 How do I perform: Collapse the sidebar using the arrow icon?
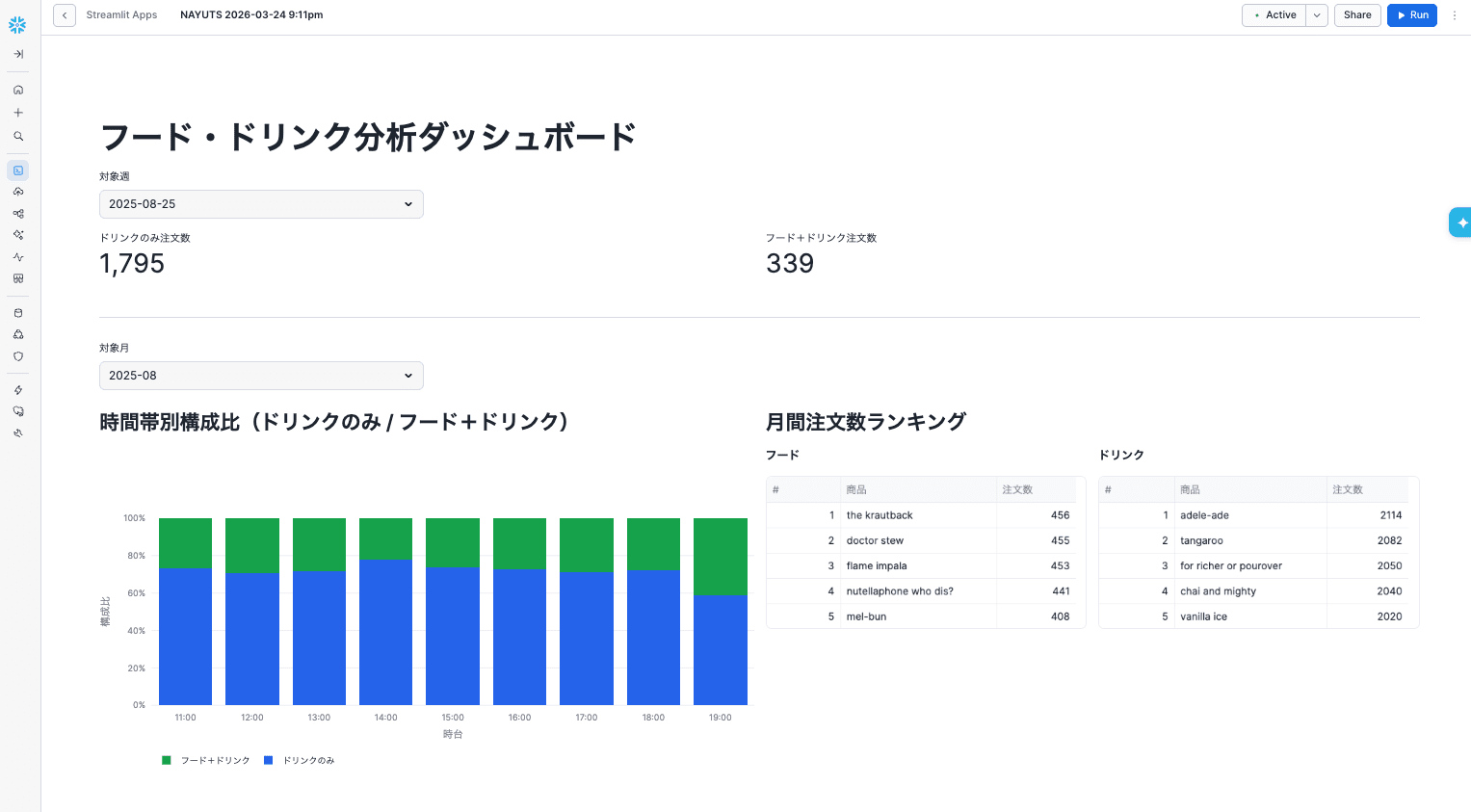17,54
